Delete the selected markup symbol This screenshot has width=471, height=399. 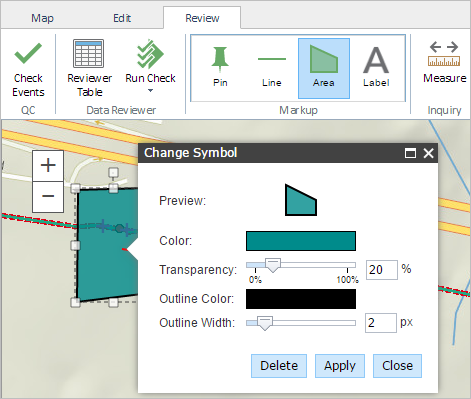click(279, 366)
